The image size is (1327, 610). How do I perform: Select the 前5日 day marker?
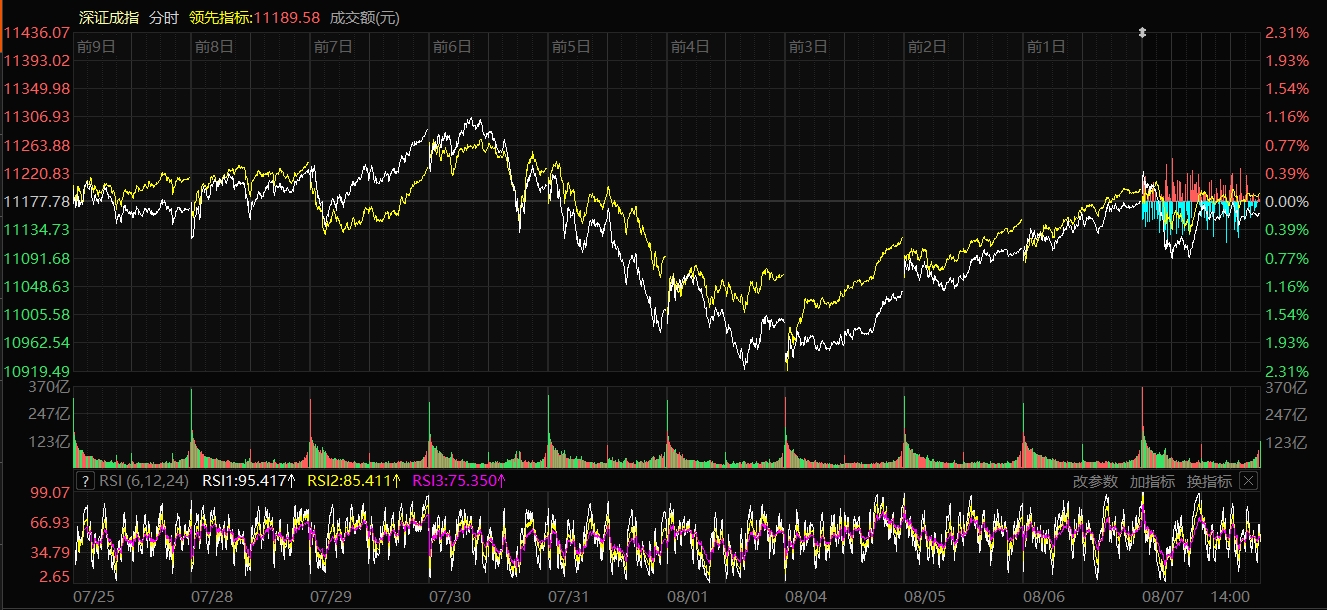[x=571, y=46]
